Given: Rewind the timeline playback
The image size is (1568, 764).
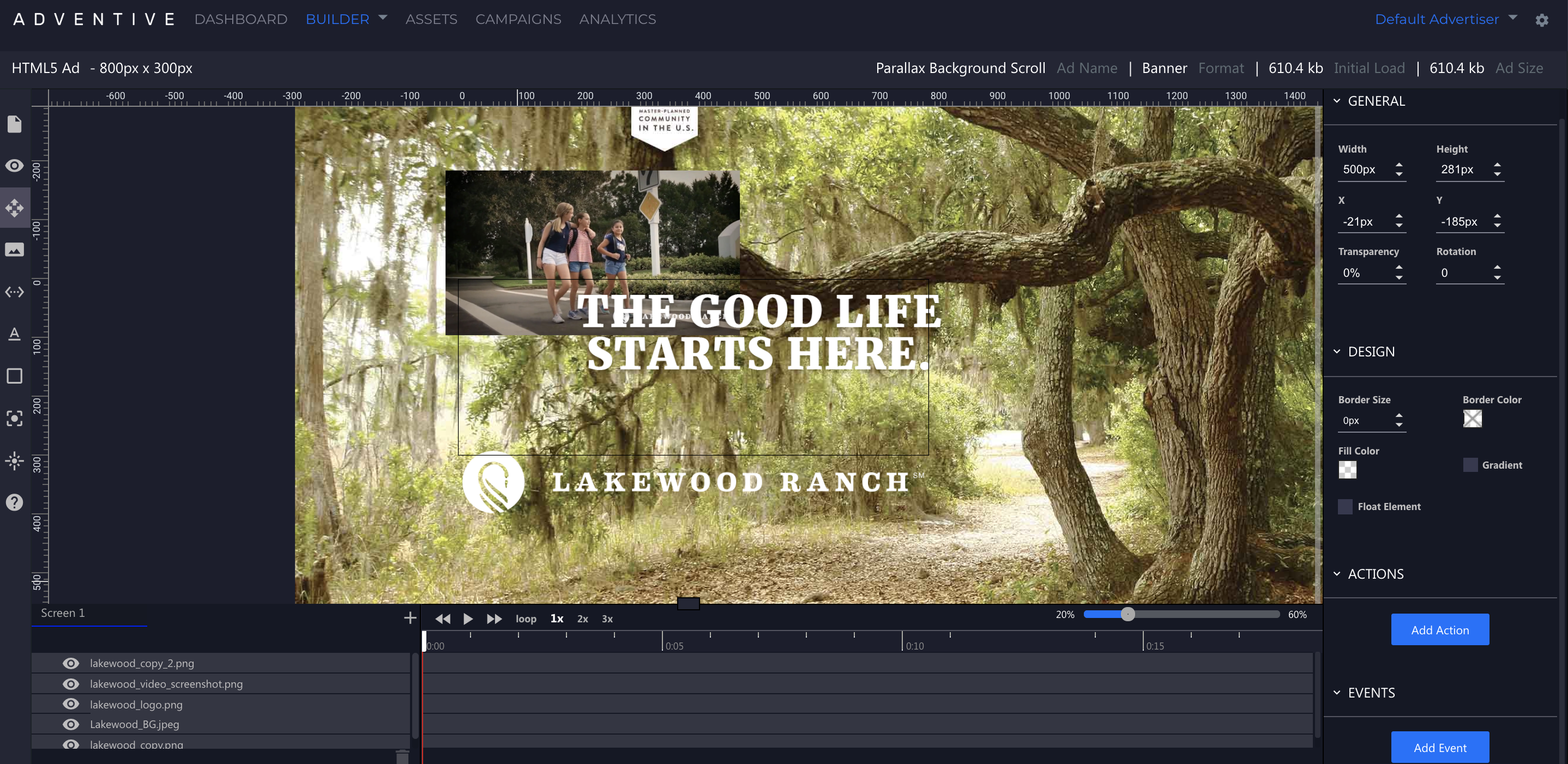Looking at the screenshot, I should 443,619.
